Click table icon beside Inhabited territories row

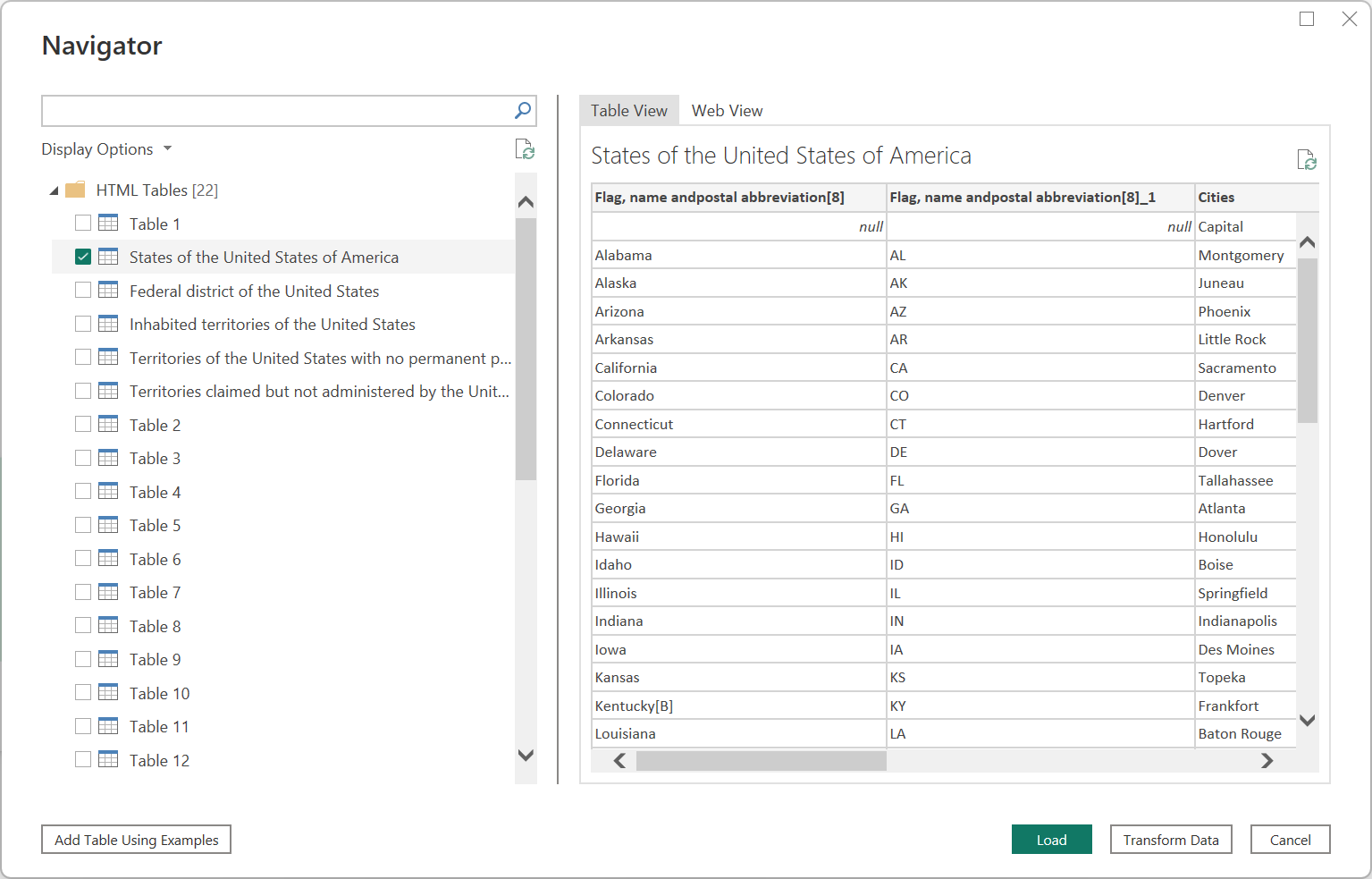pyautogui.click(x=108, y=324)
